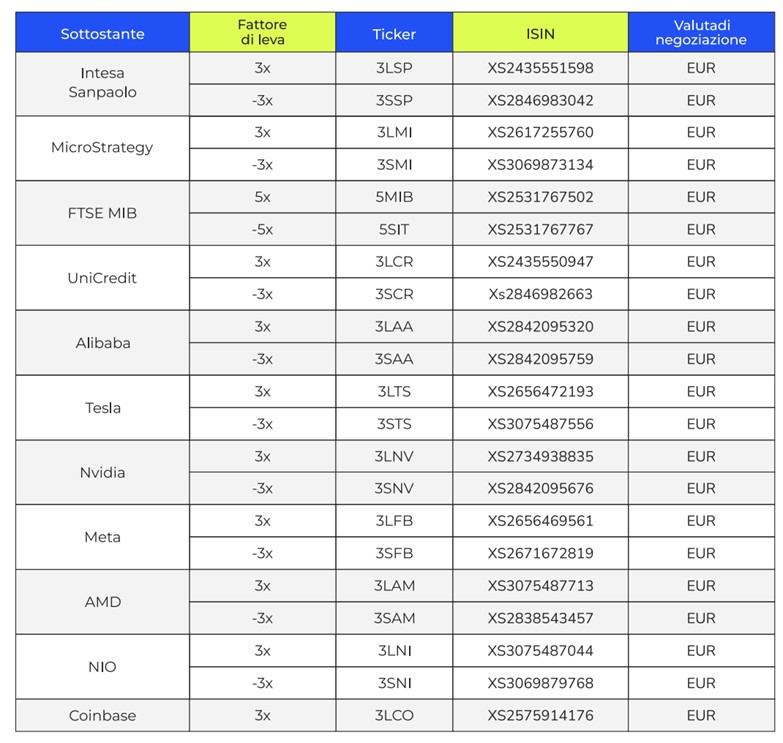Click ticker 3SAA for Alibaba
This screenshot has height=743, width=783.
(x=394, y=359)
